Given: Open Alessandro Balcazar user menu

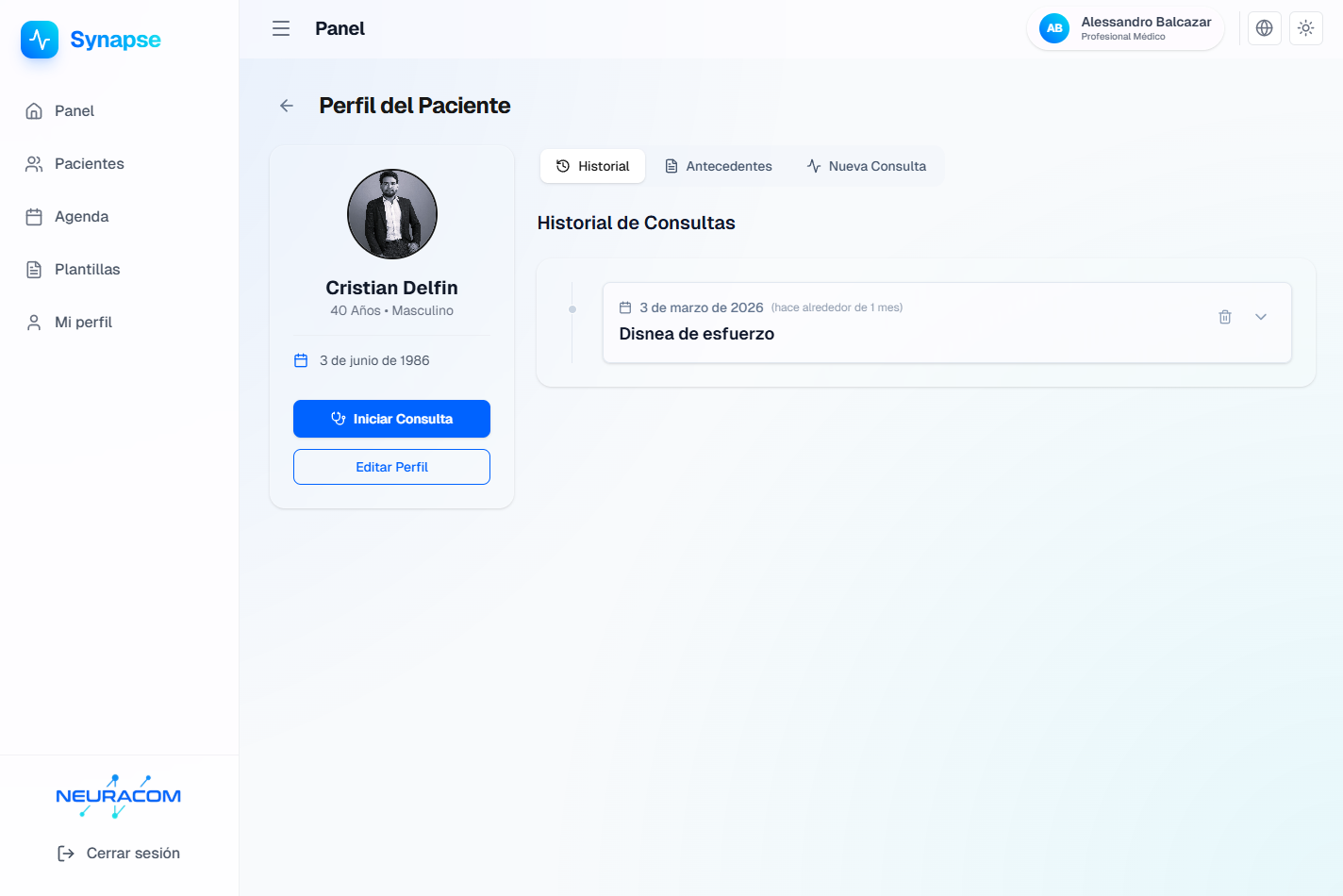Looking at the screenshot, I should coord(1125,28).
